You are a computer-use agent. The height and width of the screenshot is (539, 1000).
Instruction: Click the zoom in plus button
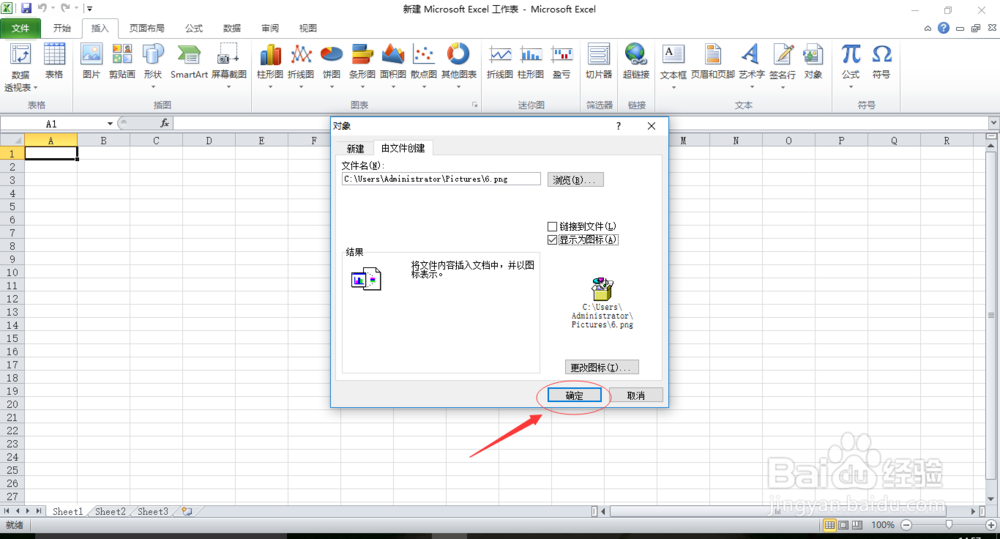tap(990, 525)
